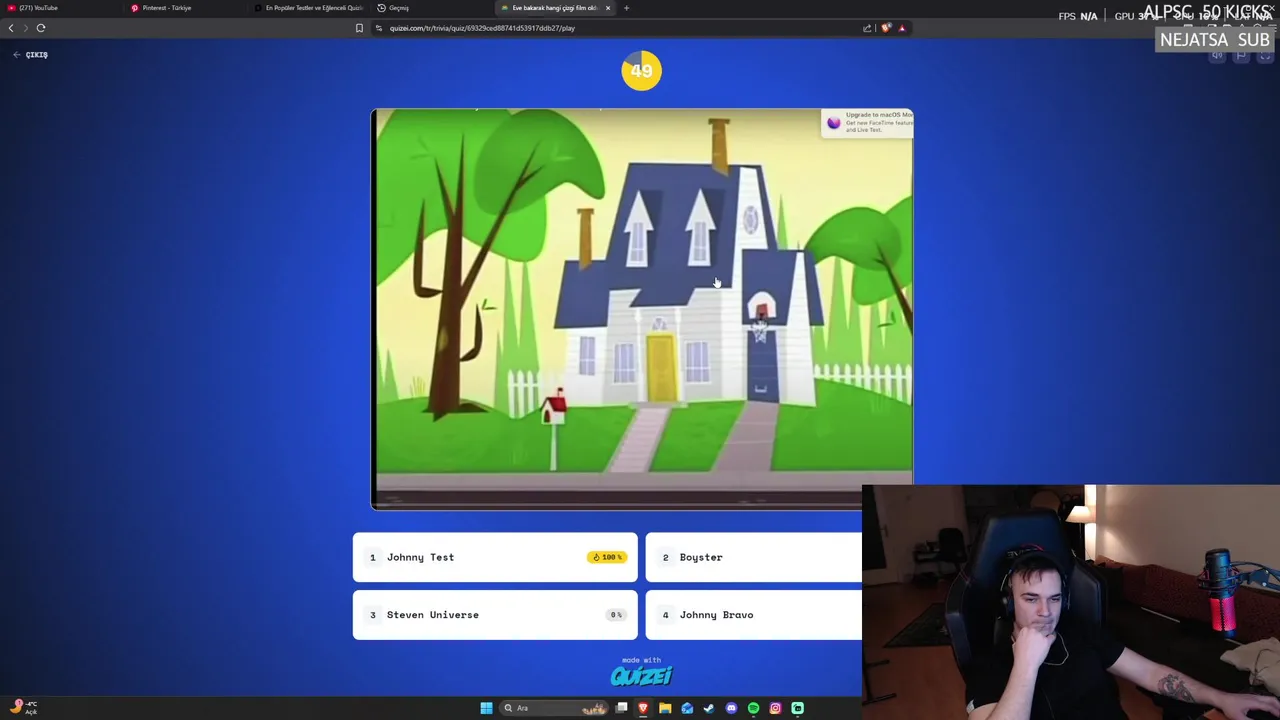Go back in browser history
Screen dimensions: 1280x720
pos(11,28)
